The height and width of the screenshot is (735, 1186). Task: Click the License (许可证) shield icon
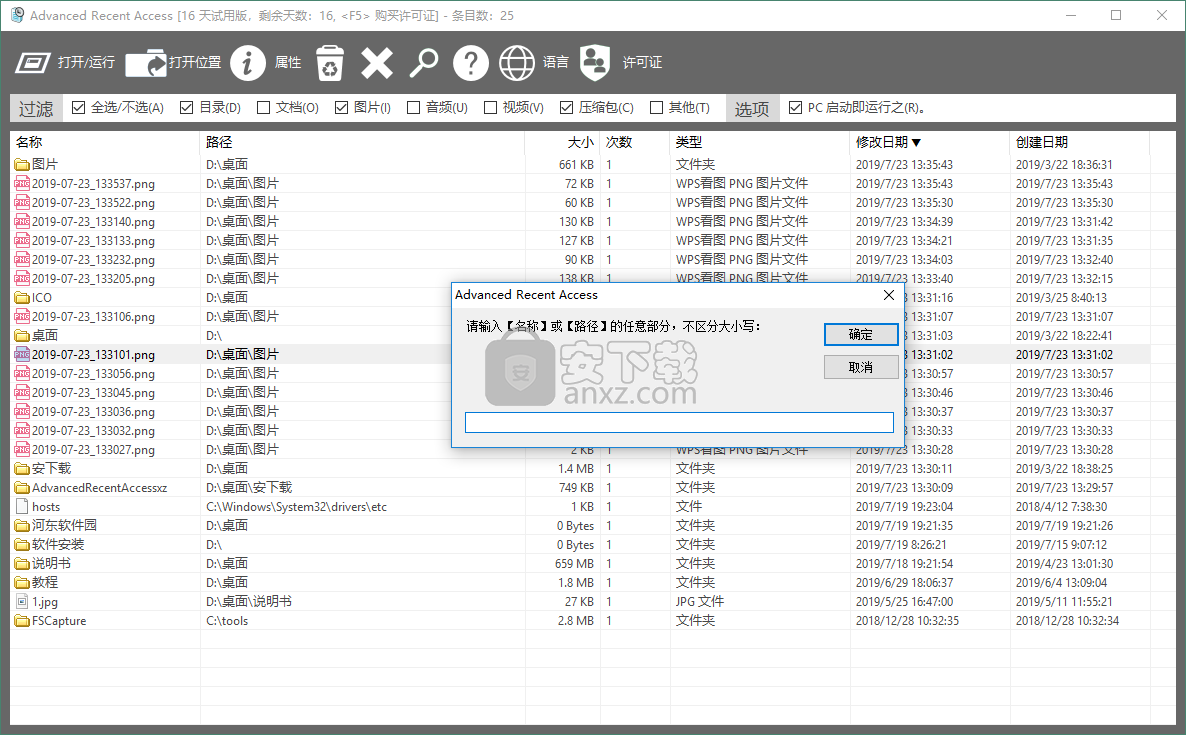pos(595,63)
